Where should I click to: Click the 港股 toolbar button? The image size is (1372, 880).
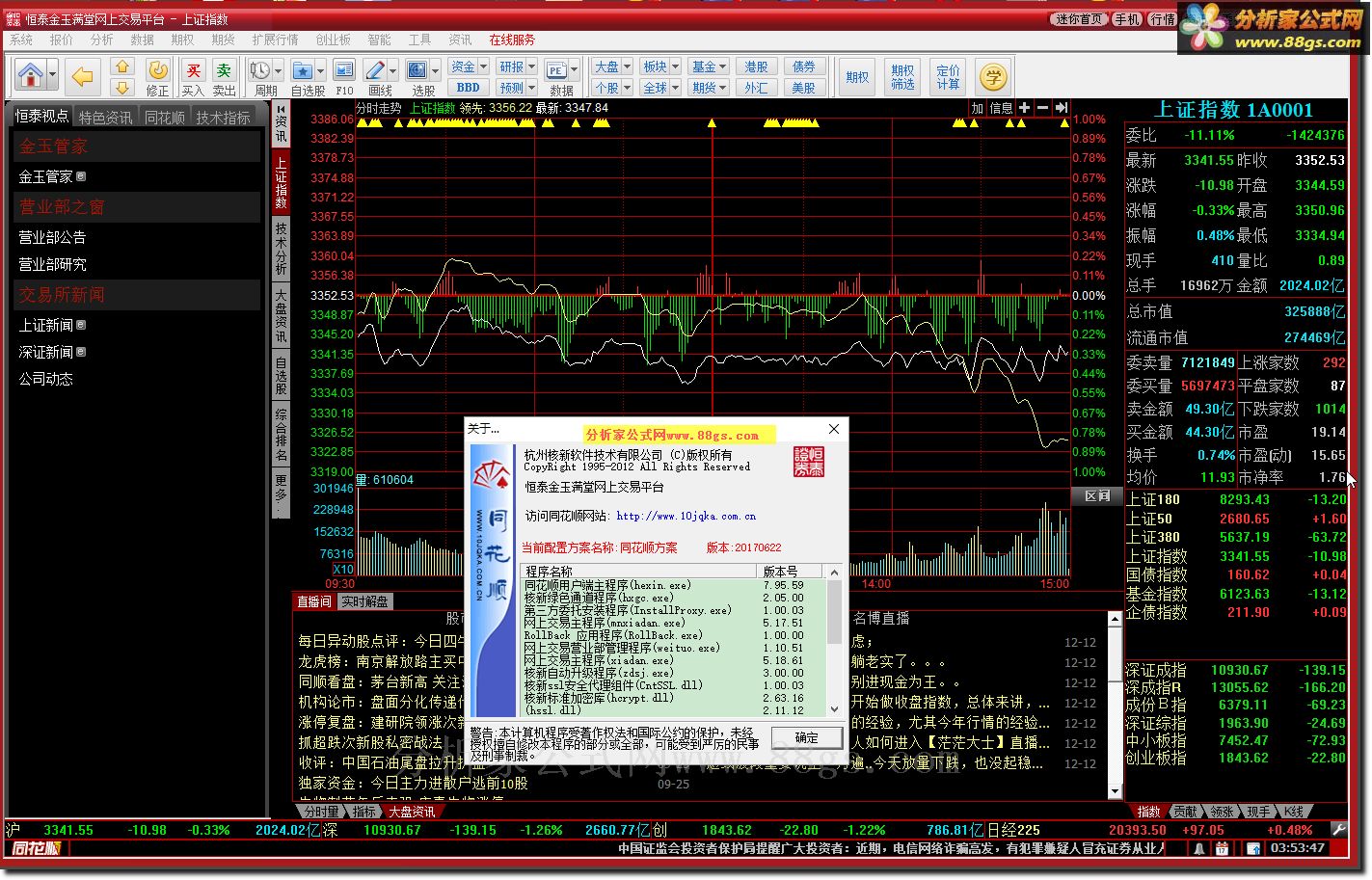757,67
